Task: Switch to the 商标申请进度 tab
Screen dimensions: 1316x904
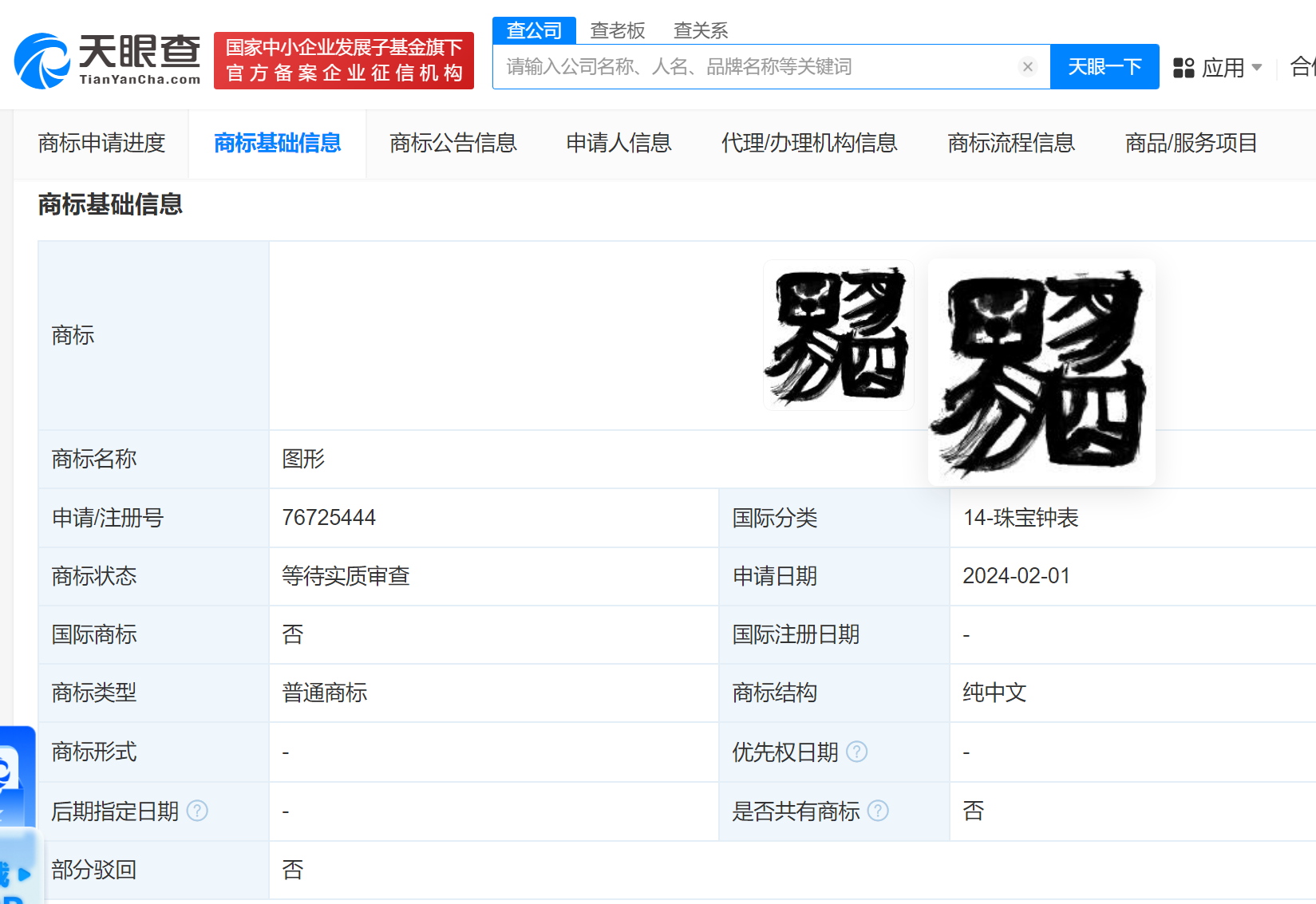Action: tap(101, 144)
